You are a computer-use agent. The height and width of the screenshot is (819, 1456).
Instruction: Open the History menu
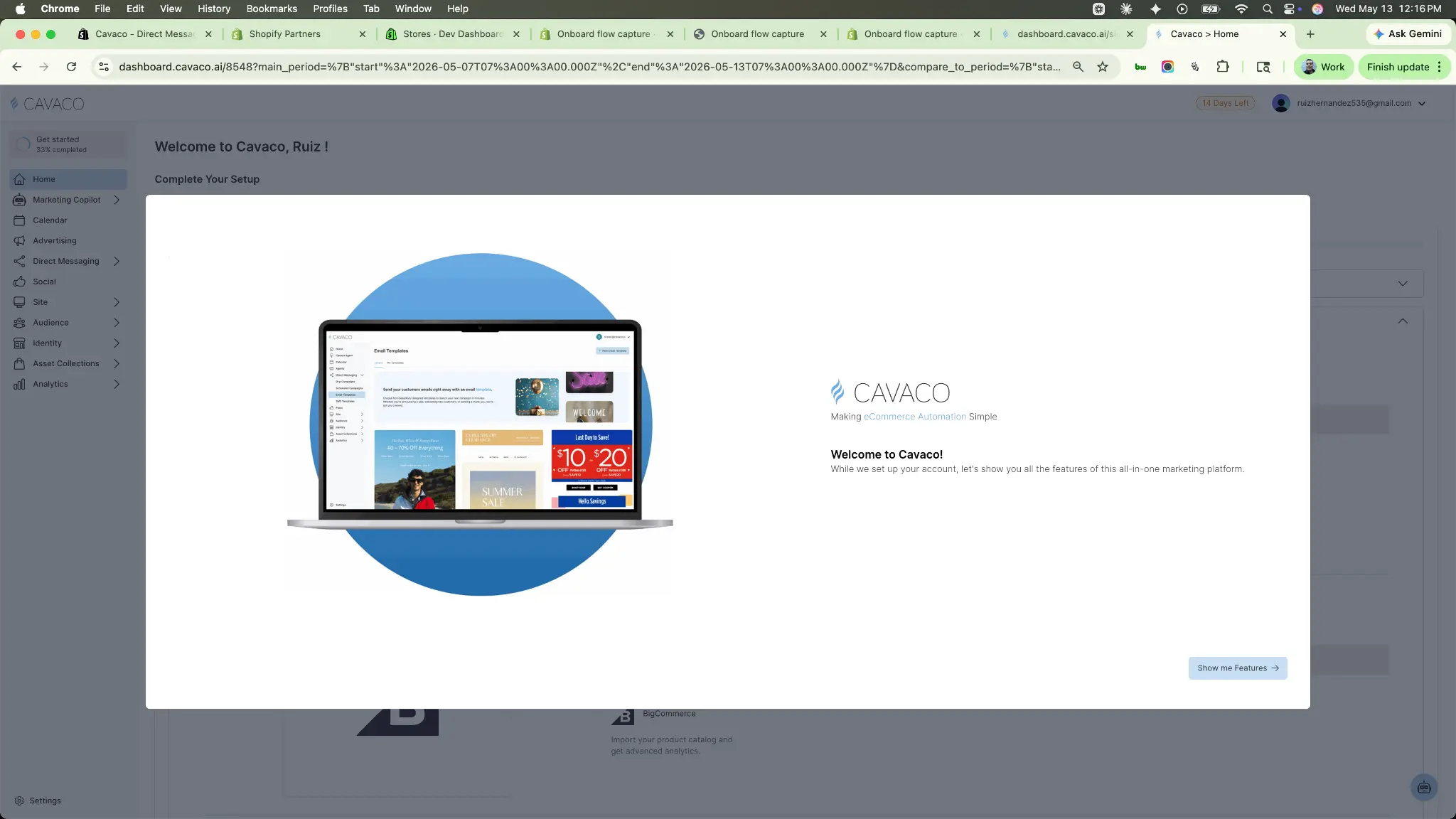point(214,9)
